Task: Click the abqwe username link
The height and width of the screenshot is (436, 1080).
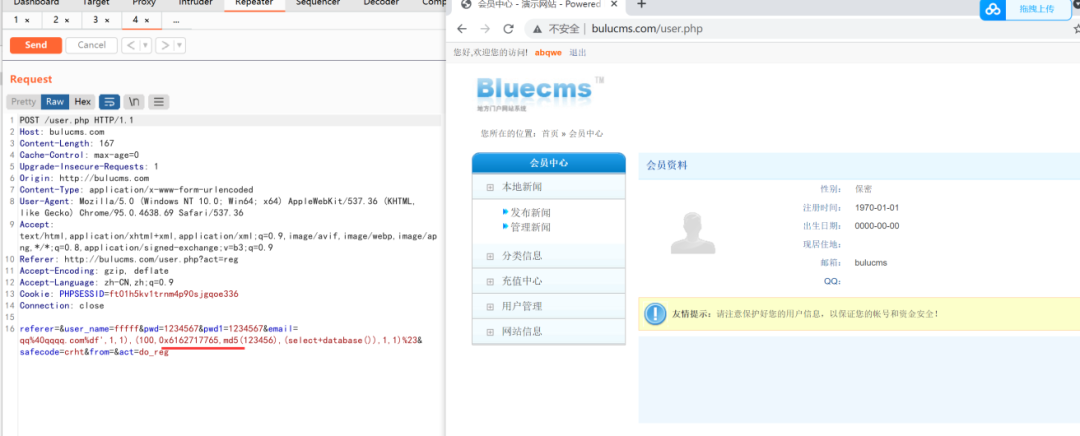Action: [x=548, y=52]
